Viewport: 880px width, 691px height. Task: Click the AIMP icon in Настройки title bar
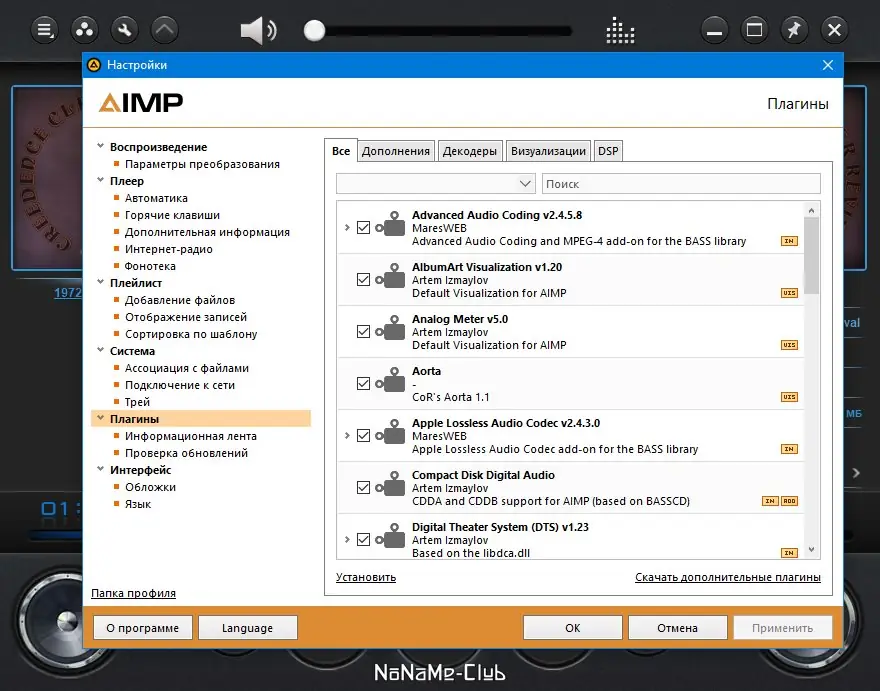click(x=94, y=65)
